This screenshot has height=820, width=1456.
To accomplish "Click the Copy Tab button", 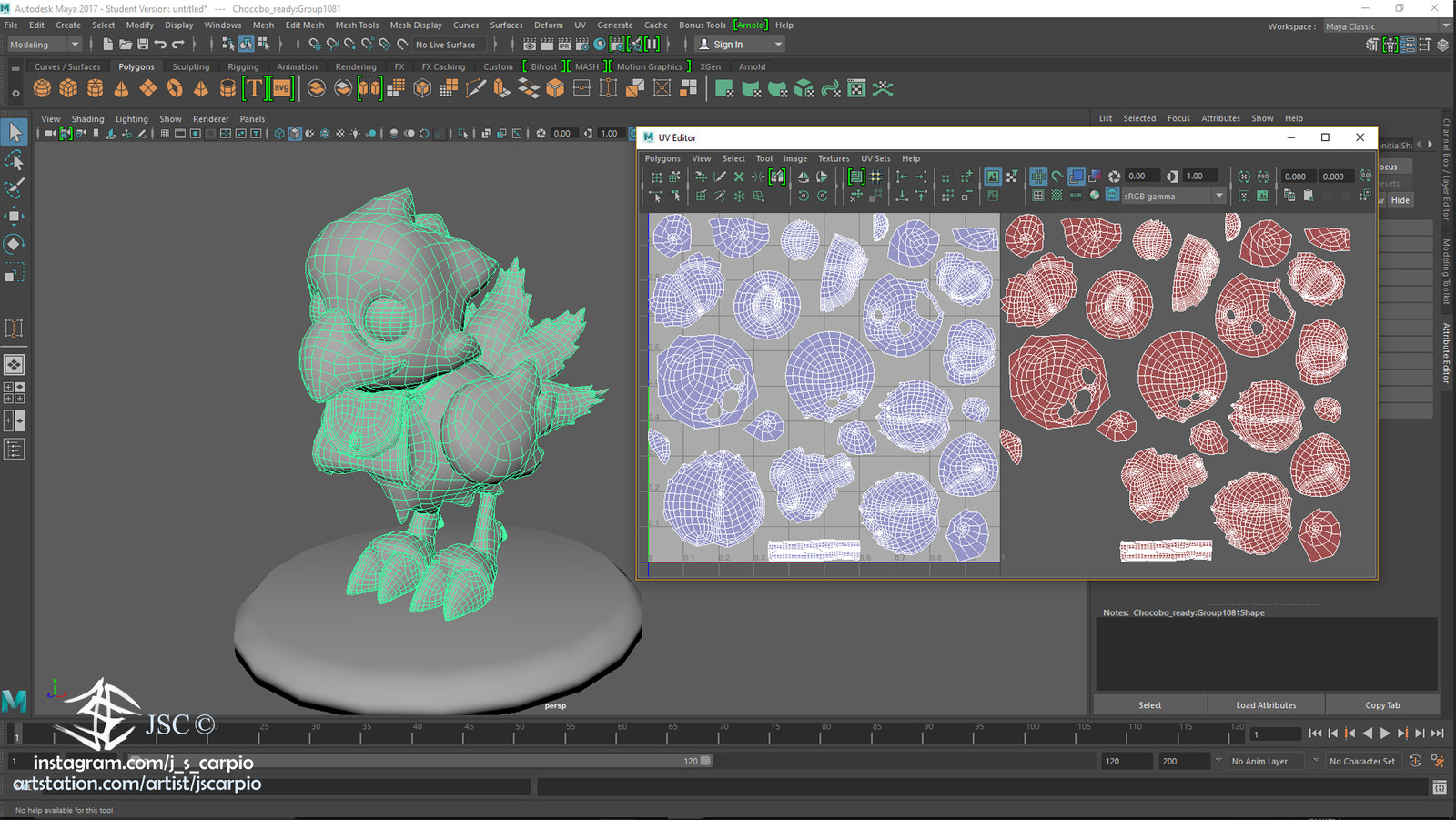I will 1382,705.
